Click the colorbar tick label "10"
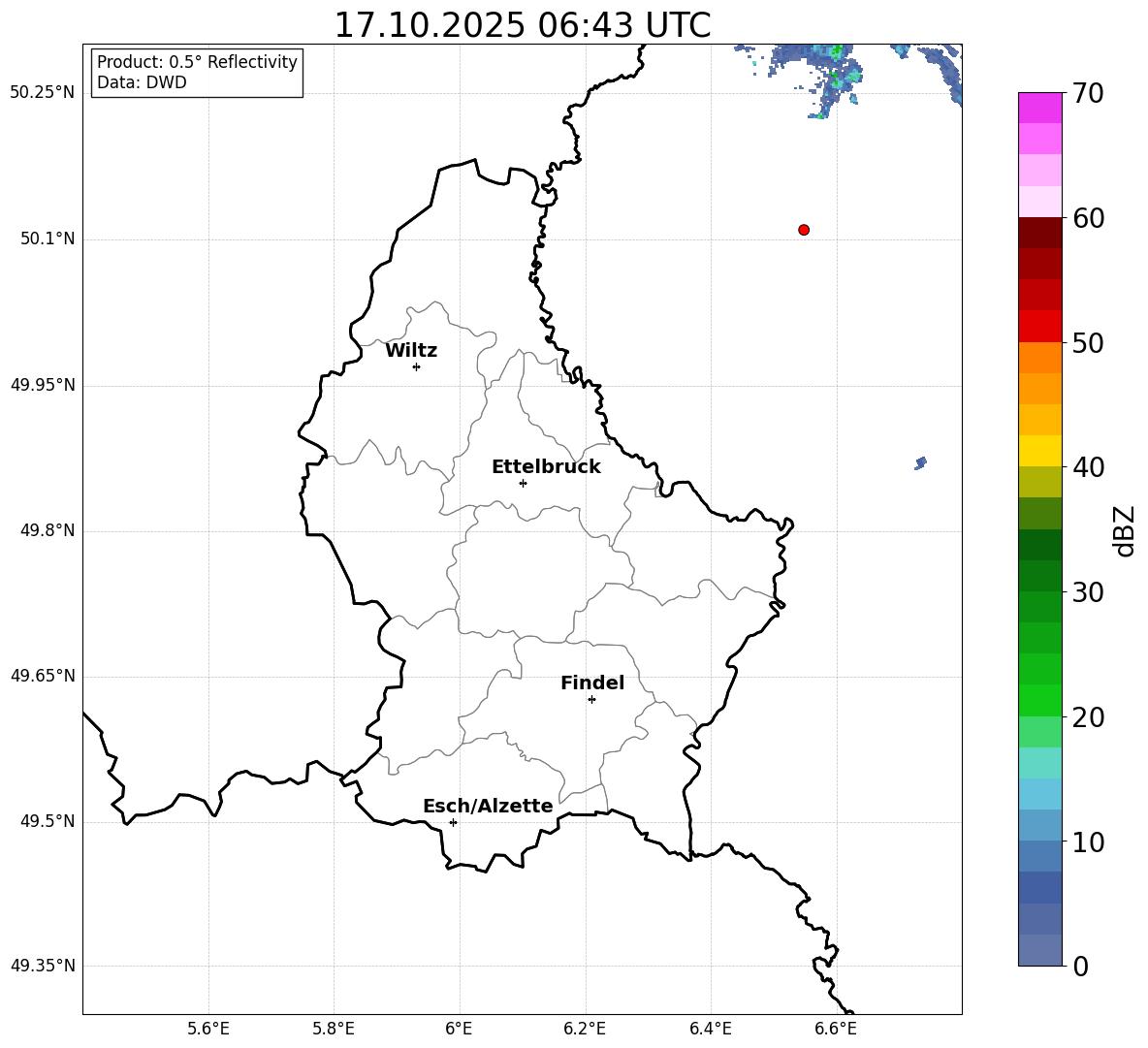The image size is (1148, 1048). (x=1088, y=842)
